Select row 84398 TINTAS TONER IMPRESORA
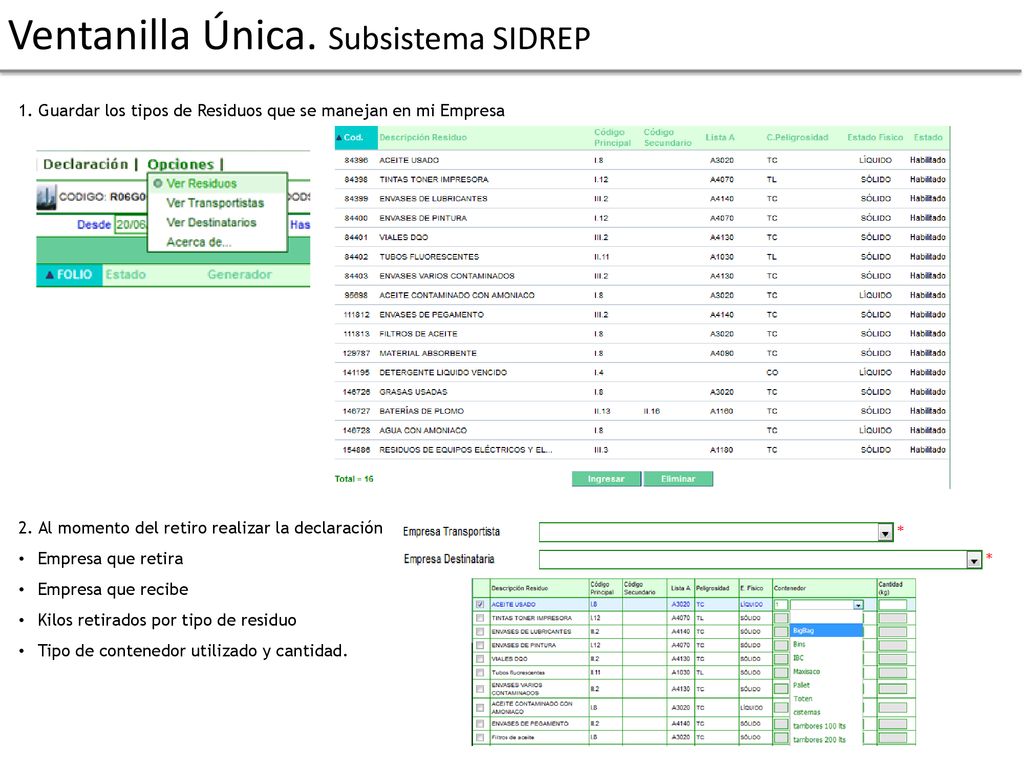 [642, 180]
